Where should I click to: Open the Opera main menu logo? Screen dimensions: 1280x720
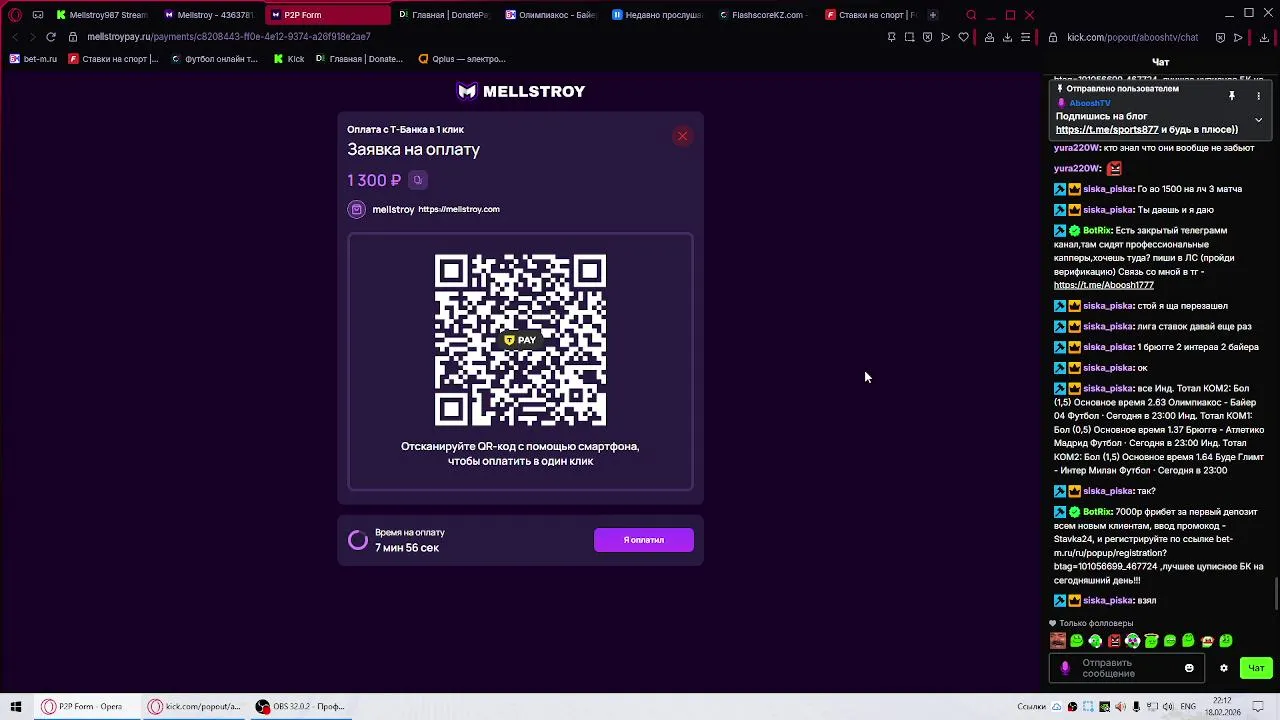click(15, 15)
